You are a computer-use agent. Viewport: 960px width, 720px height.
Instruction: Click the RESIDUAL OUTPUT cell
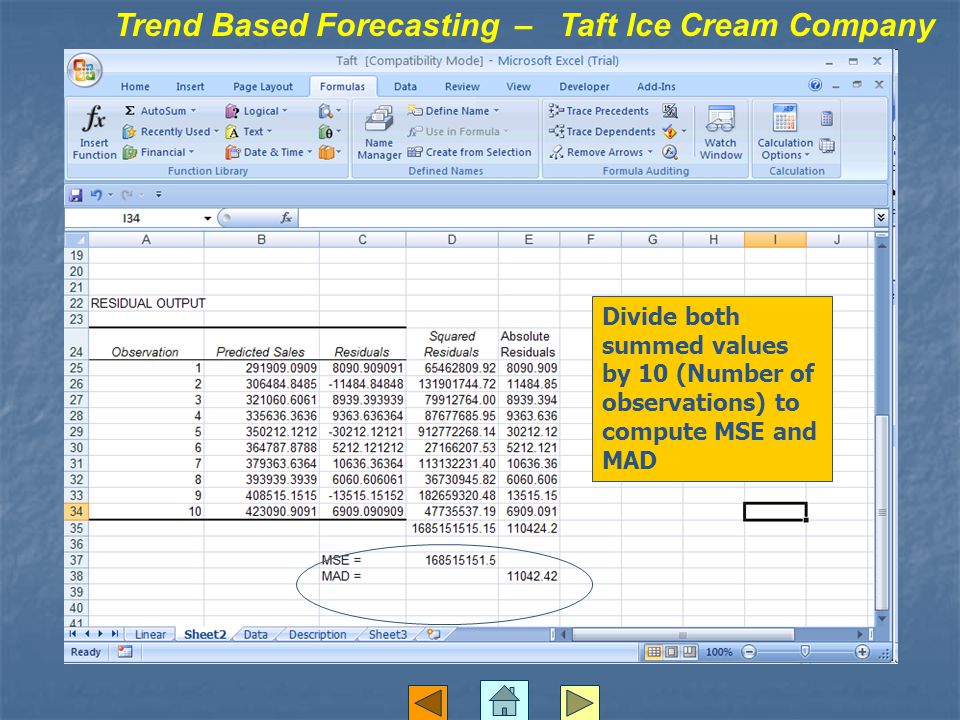coord(147,303)
